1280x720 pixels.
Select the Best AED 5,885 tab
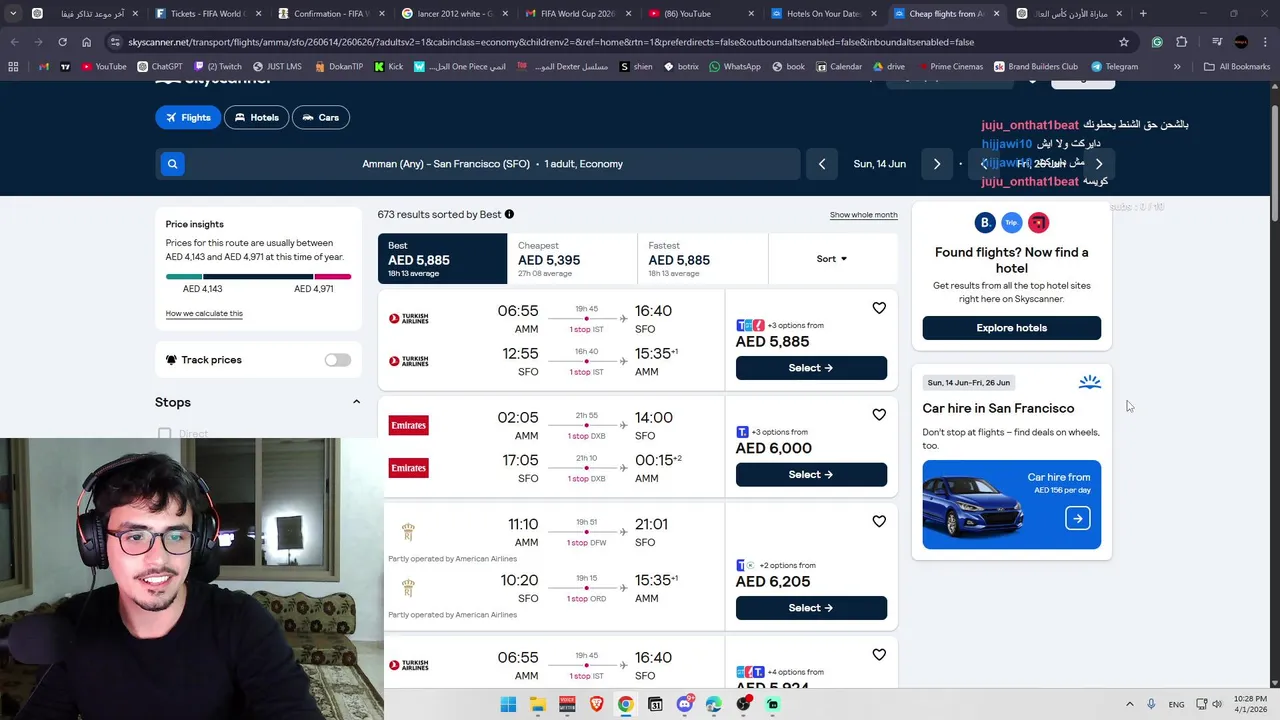pos(442,259)
